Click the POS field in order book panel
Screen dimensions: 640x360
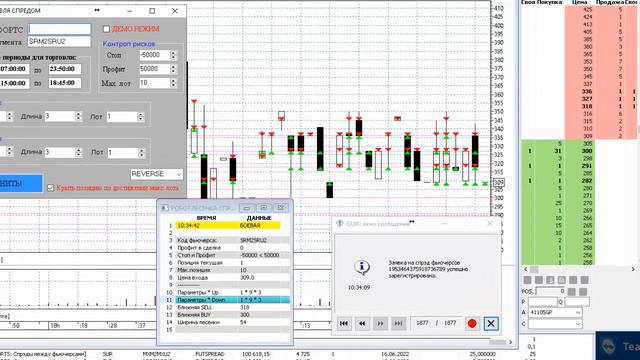coord(550,291)
